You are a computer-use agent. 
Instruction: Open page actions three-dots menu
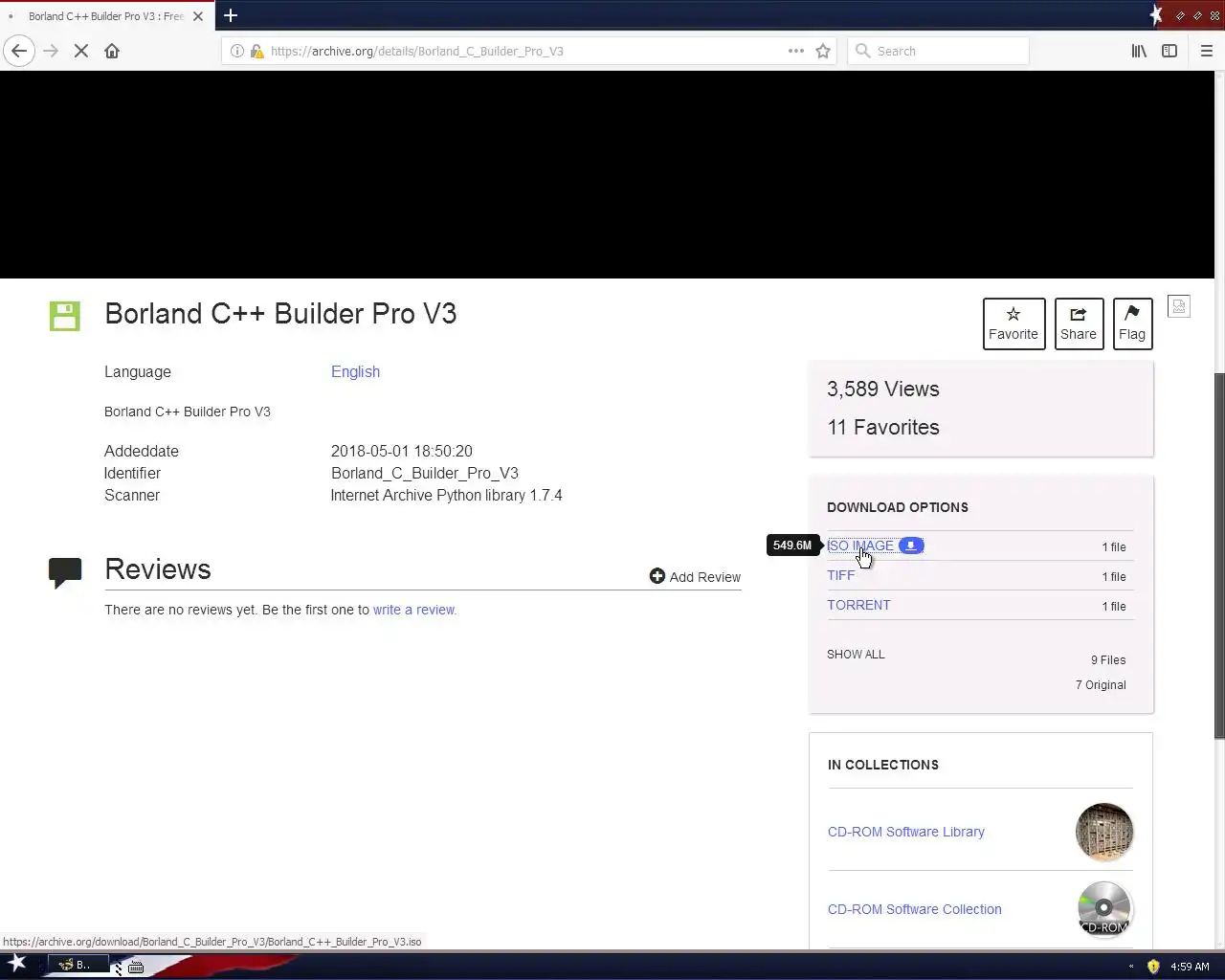[x=796, y=51]
